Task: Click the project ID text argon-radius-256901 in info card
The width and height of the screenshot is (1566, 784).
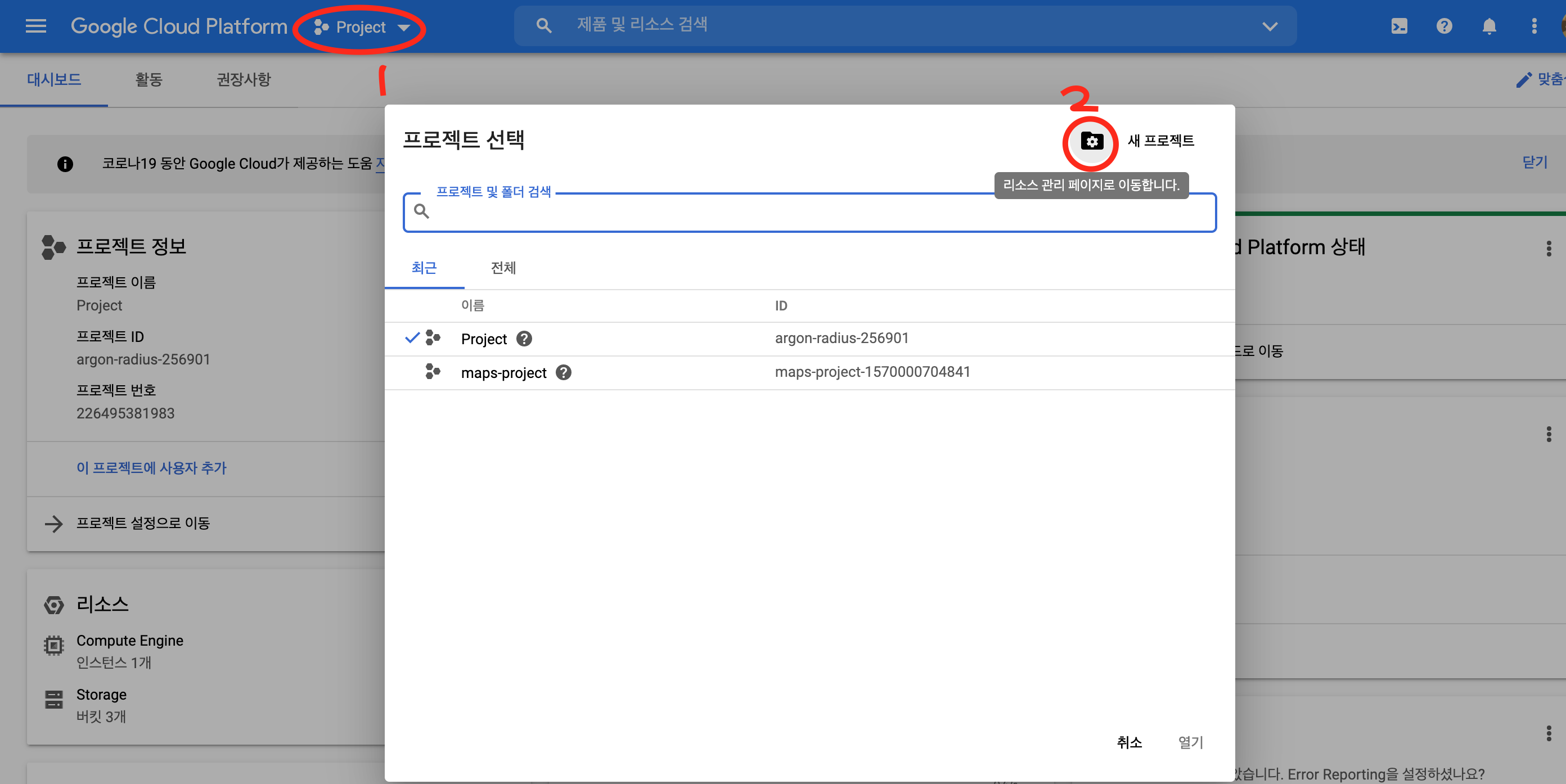Action: coord(143,360)
